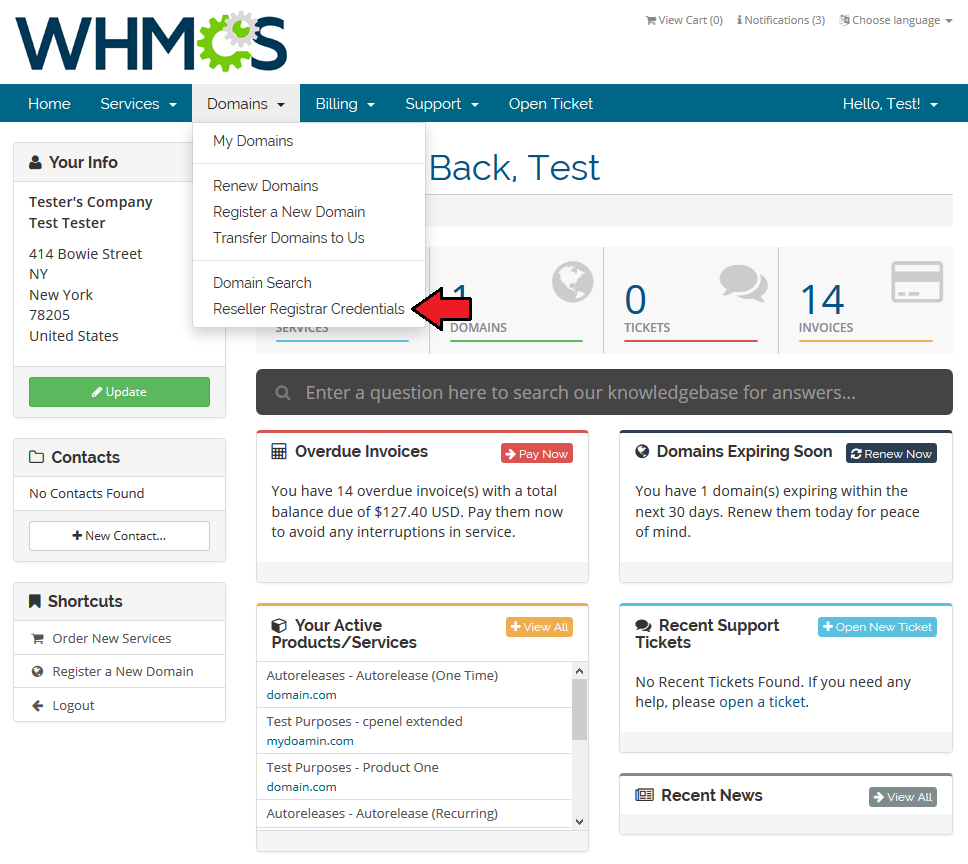Click the Recent News newspaper icon

(645, 795)
